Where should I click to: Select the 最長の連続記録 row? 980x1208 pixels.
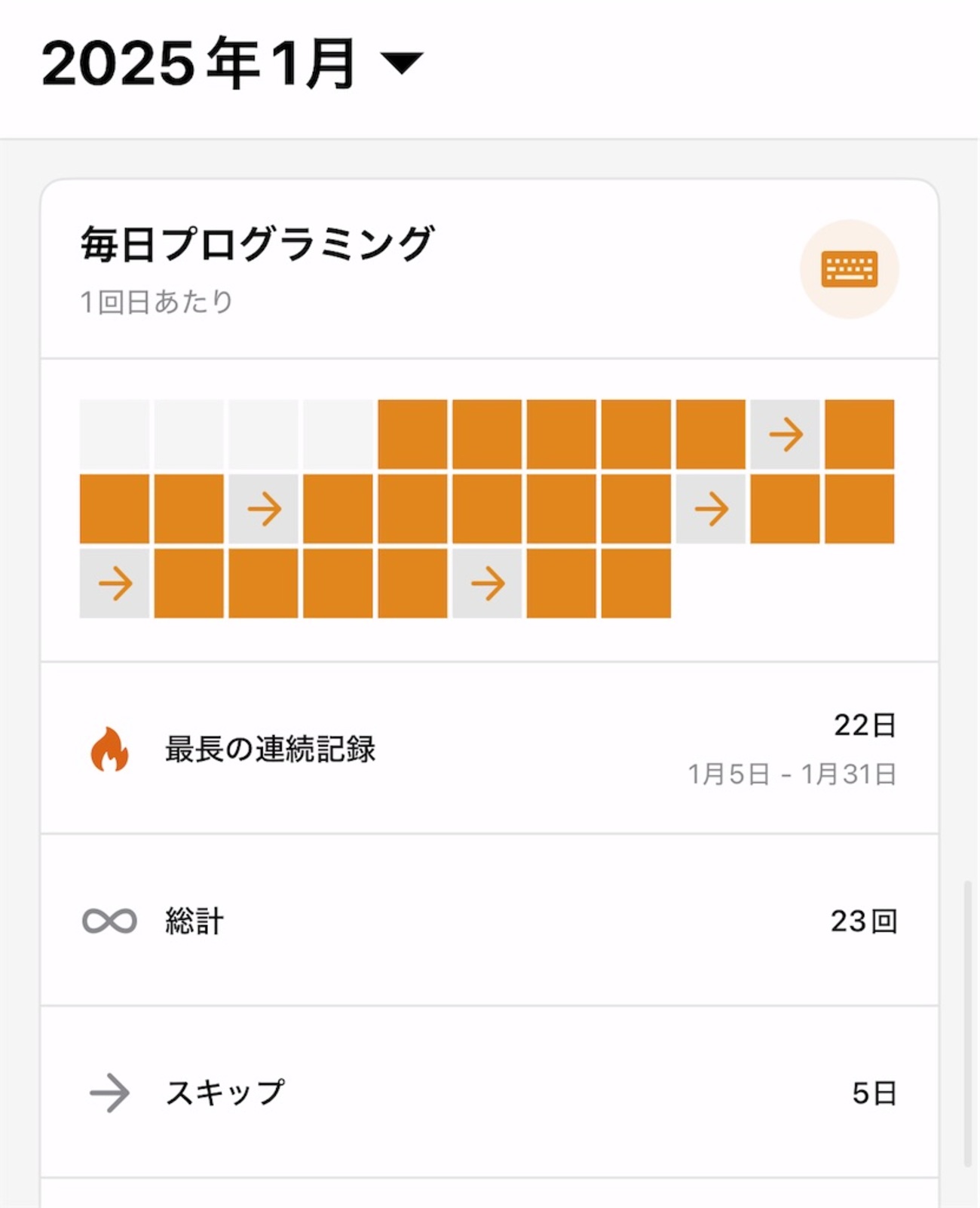point(489,749)
